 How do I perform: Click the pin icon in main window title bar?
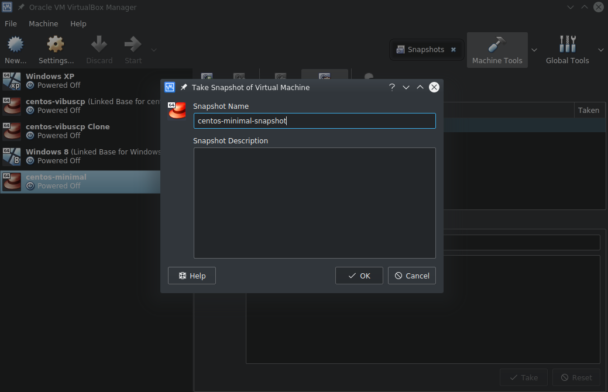(x=21, y=7)
